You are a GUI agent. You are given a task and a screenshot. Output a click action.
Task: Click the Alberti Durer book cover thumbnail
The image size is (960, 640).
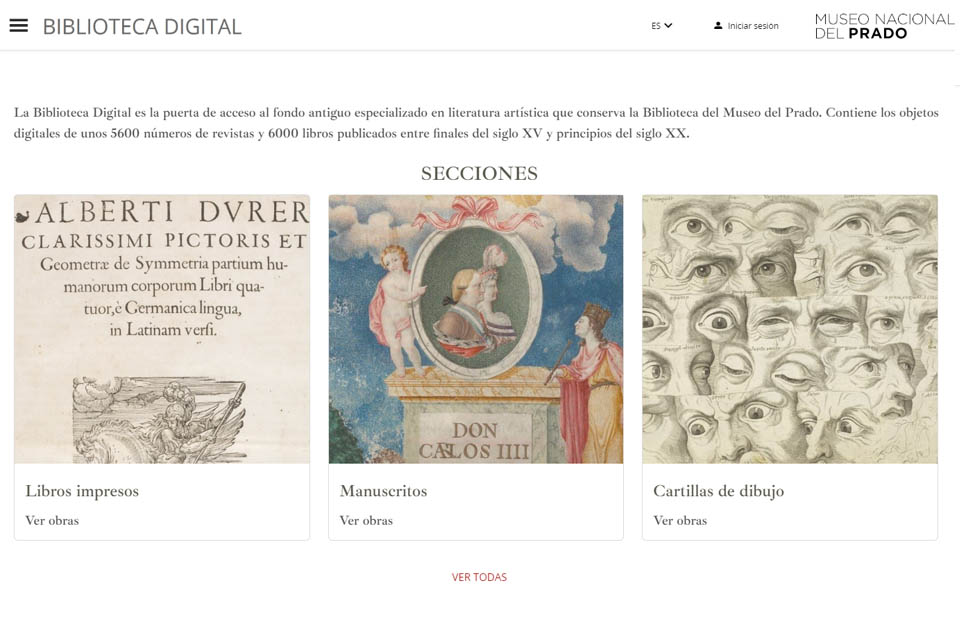point(161,327)
